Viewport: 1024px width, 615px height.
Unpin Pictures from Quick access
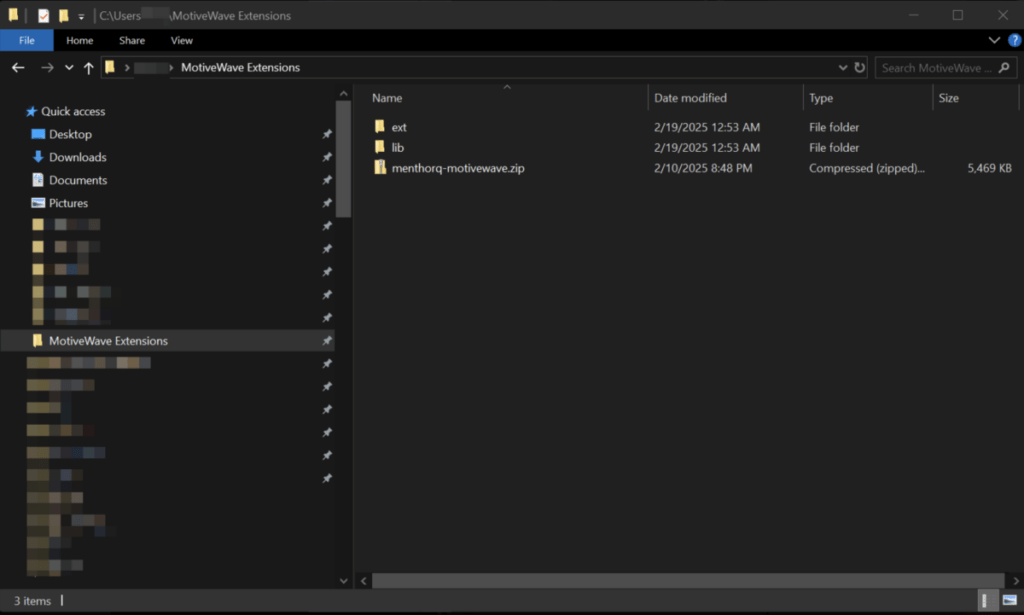pos(327,203)
